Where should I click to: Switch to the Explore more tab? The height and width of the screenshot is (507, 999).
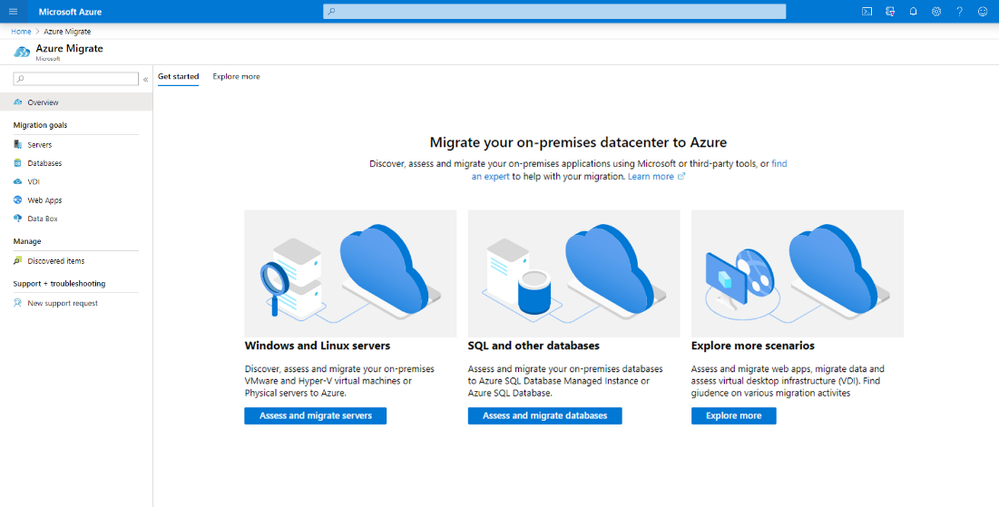236,76
